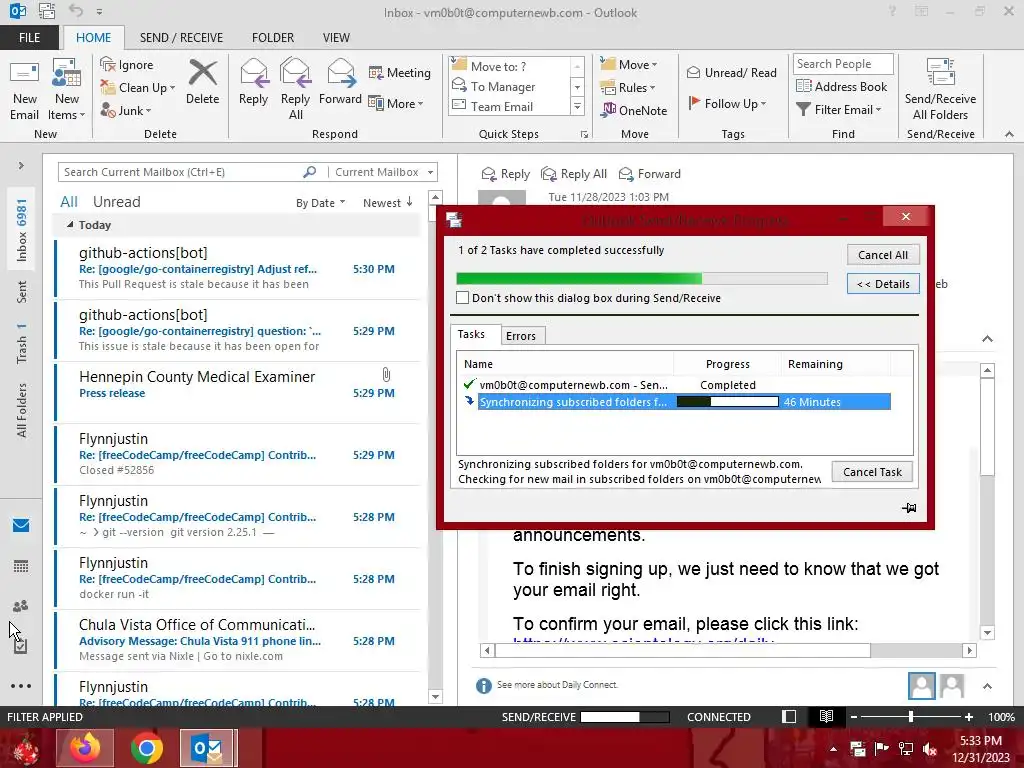Click the ribbon Forward icon

340,72
